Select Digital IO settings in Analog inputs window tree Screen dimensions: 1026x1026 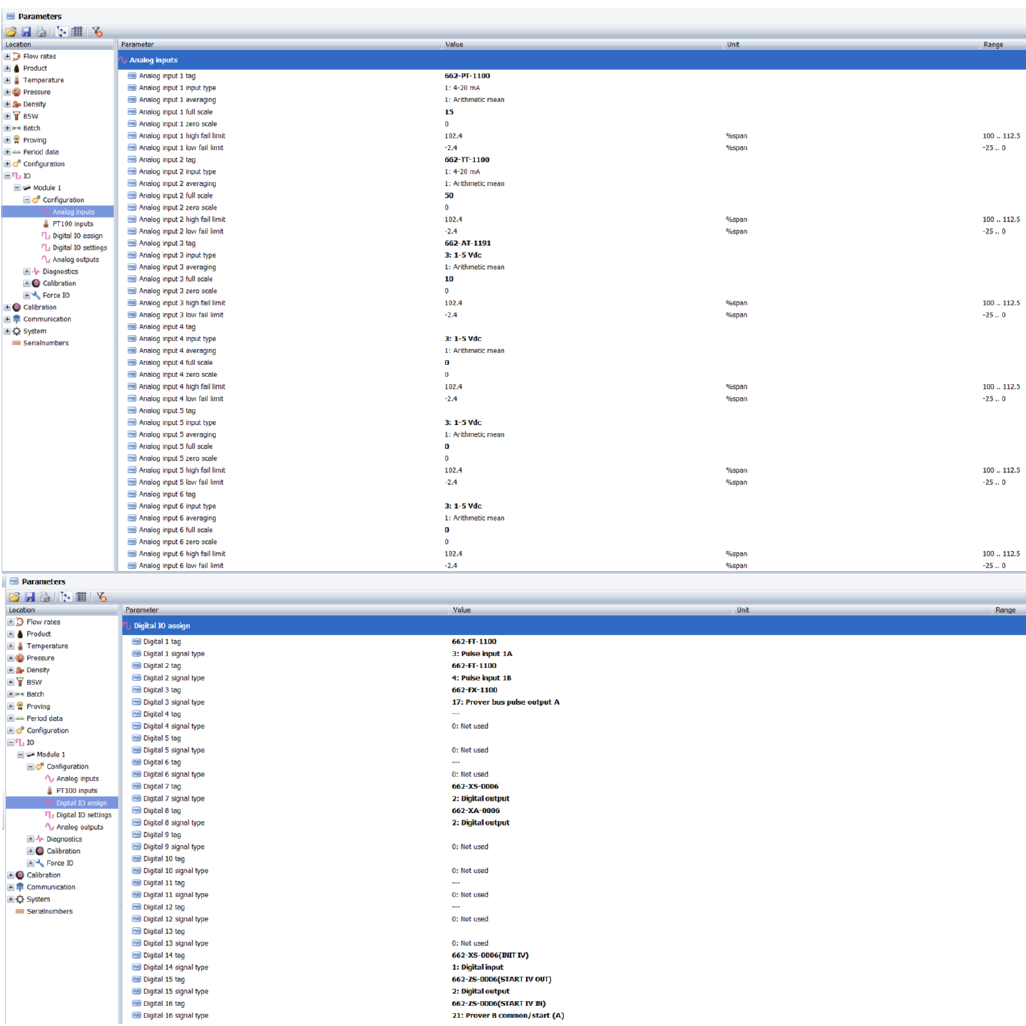(x=80, y=247)
